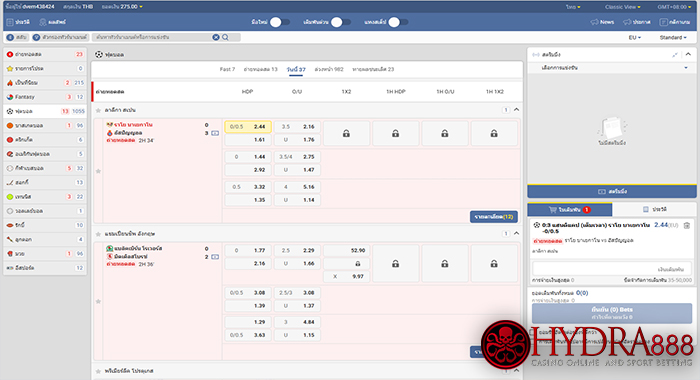Screen dimensions: 700x380
Task: Open the history tab in bet slip
Action: pyautogui.click(x=654, y=209)
